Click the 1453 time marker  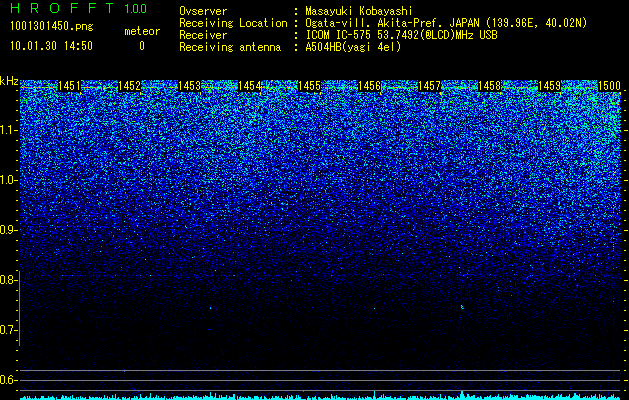click(189, 86)
